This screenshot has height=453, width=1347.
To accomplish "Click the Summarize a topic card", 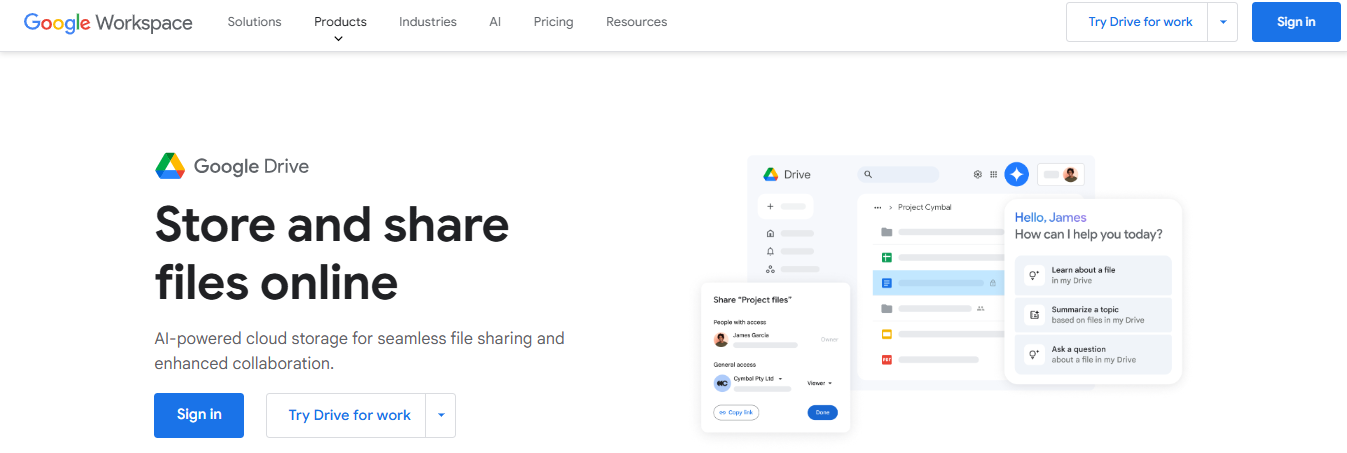I will pos(1093,315).
